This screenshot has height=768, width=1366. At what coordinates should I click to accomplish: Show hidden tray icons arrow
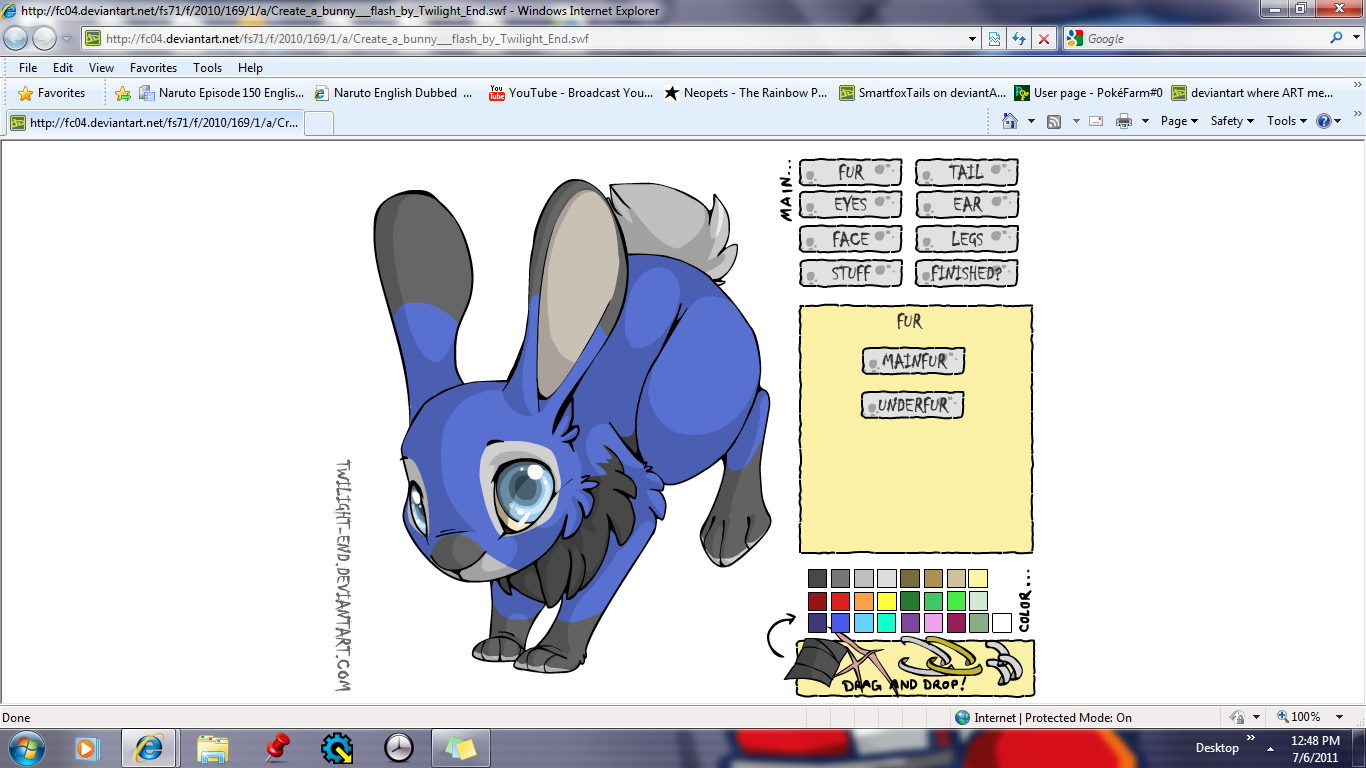point(1270,748)
